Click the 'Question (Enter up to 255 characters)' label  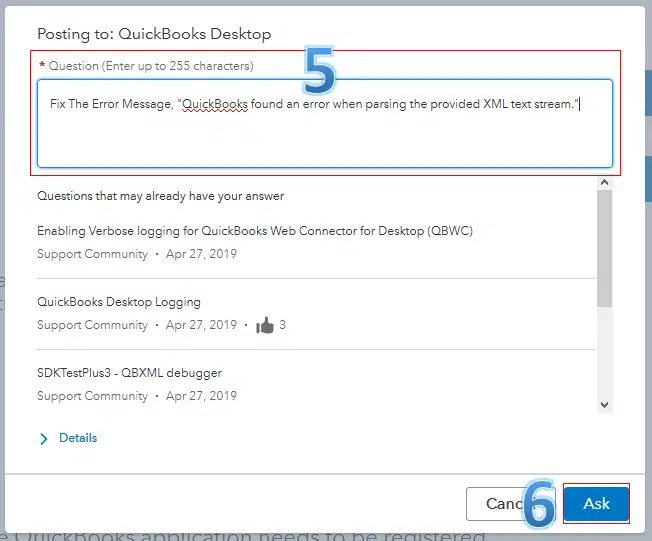tap(151, 66)
